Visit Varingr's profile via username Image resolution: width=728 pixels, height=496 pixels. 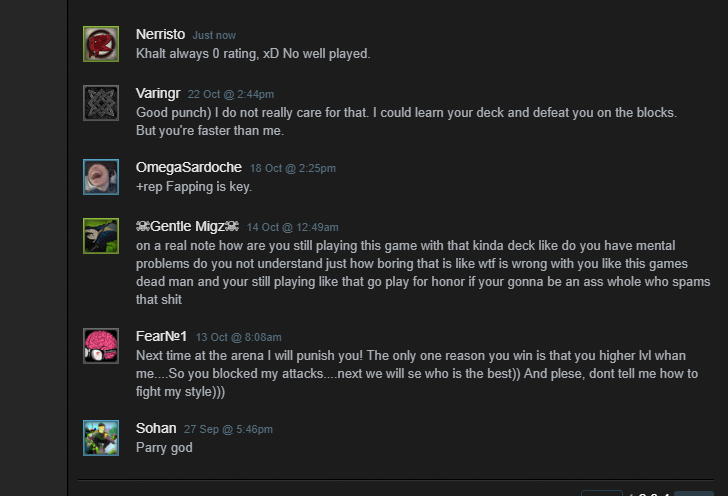tap(158, 93)
